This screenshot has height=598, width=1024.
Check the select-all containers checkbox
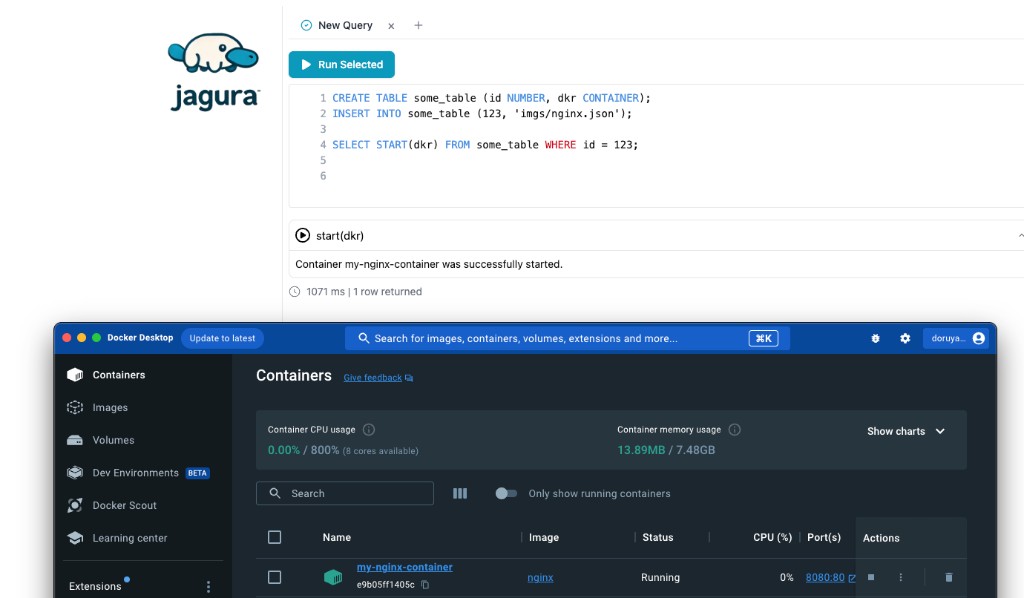(x=274, y=537)
